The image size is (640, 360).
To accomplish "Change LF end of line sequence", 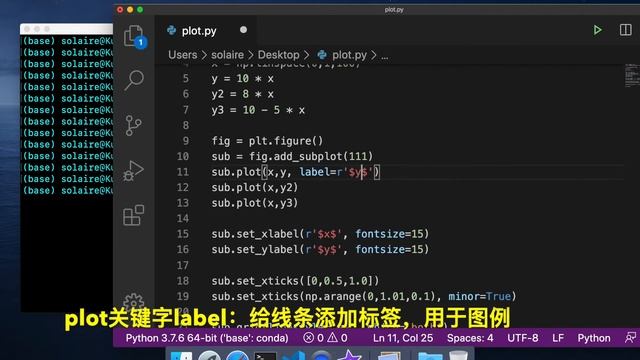I will [x=558, y=338].
